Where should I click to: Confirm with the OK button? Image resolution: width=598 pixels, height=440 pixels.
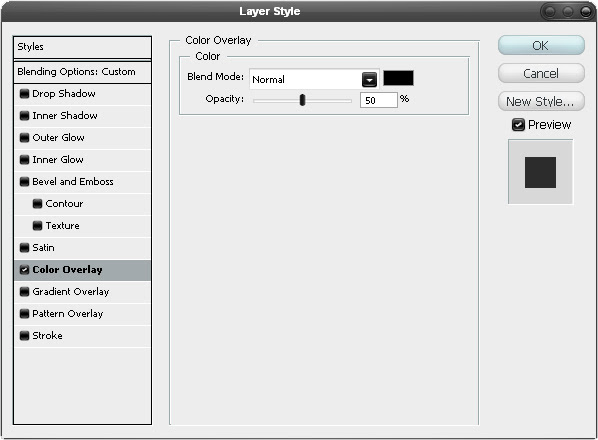click(541, 45)
